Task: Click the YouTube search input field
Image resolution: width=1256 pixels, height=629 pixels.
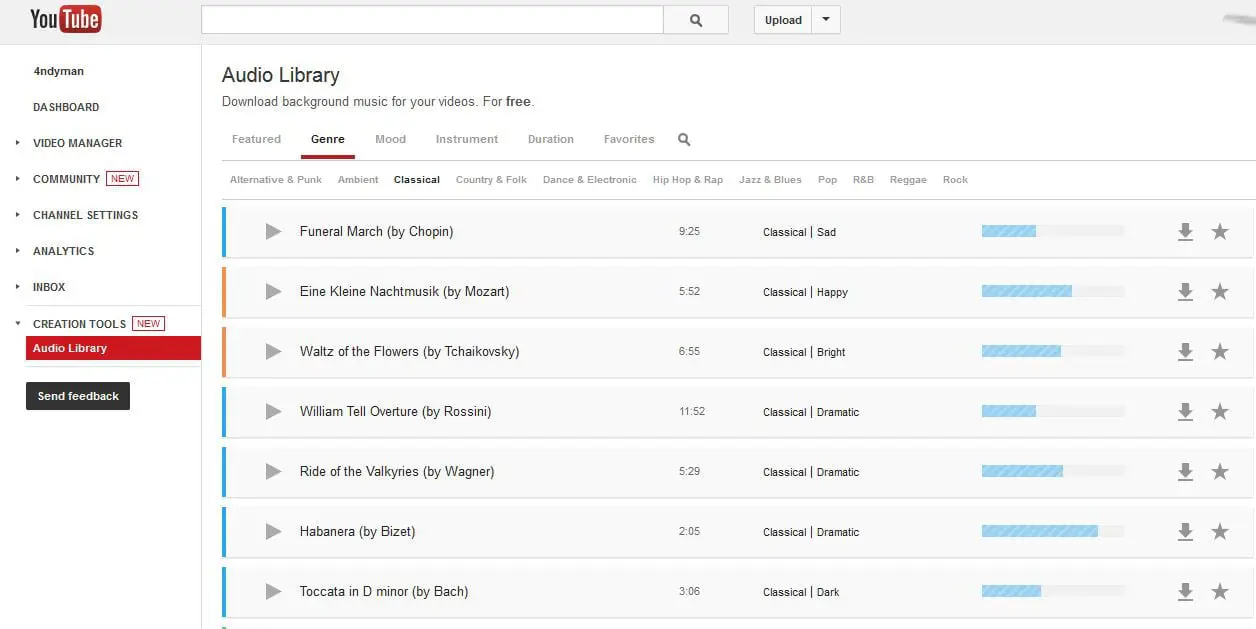Action: click(x=432, y=20)
